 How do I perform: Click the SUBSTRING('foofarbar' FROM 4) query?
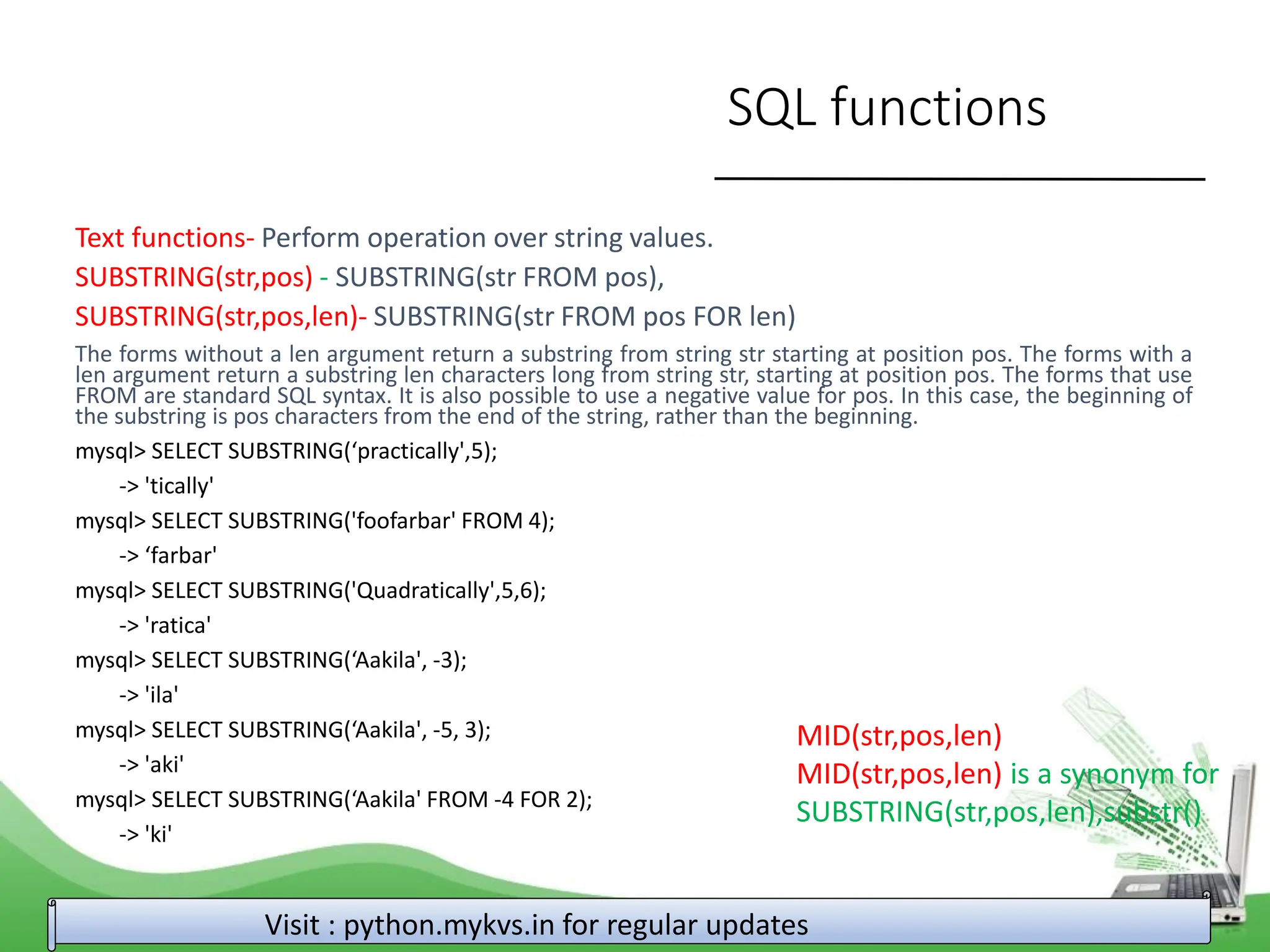(x=314, y=521)
